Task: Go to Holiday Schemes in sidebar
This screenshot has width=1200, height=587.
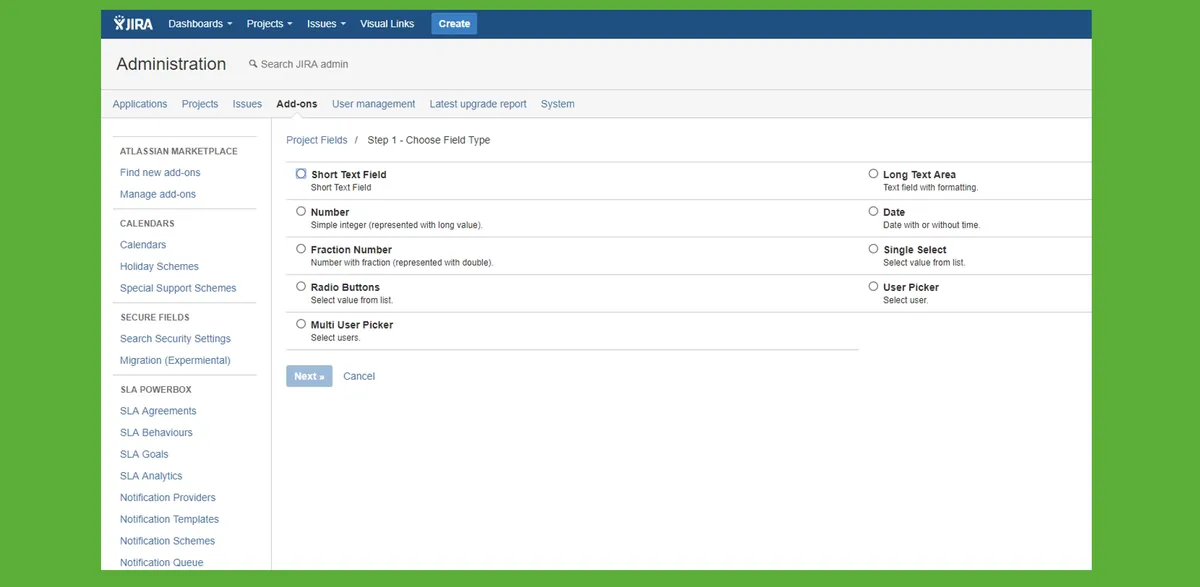Action: [x=159, y=267]
